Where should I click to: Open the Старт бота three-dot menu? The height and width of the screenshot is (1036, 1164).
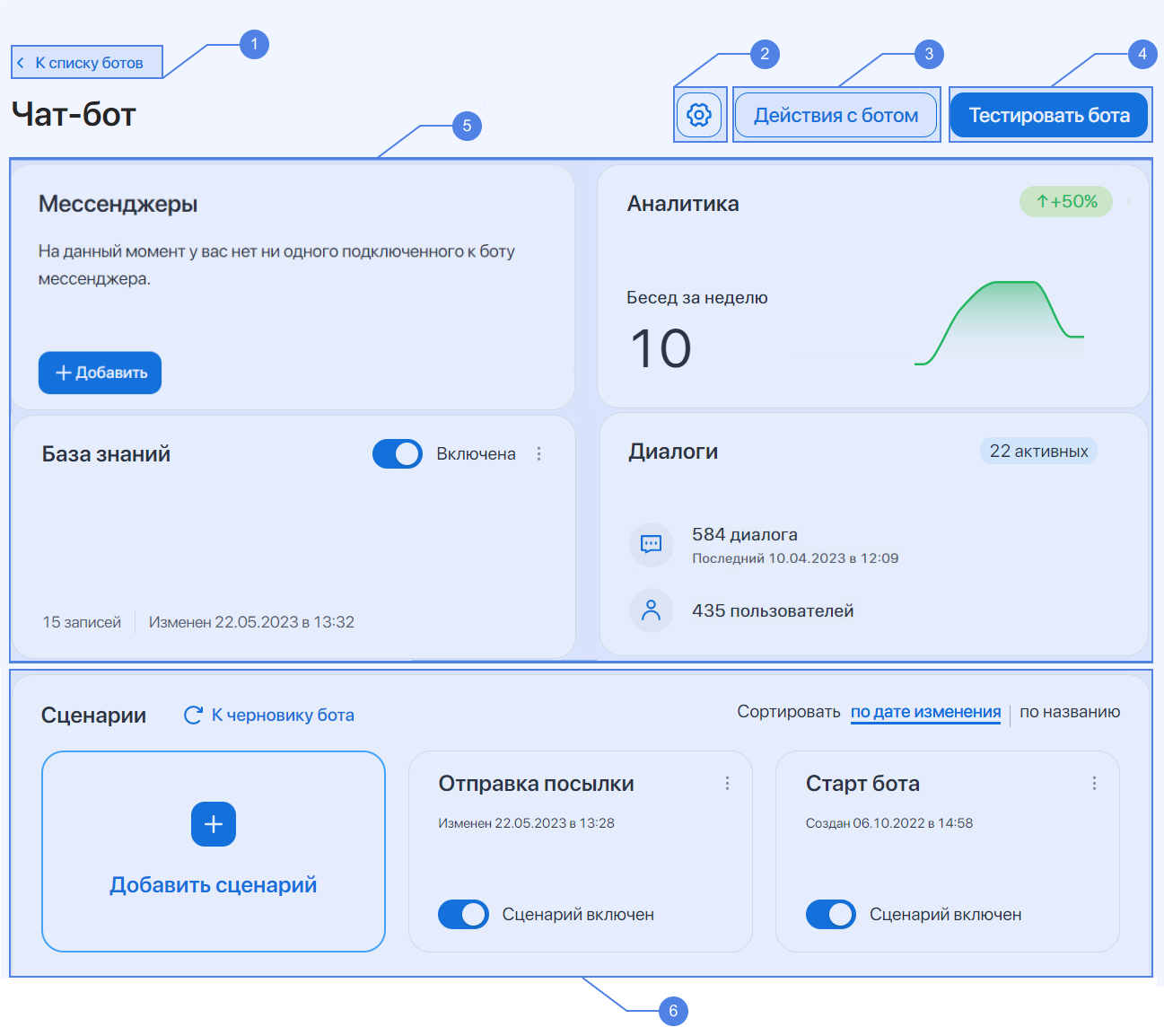[x=1094, y=784]
